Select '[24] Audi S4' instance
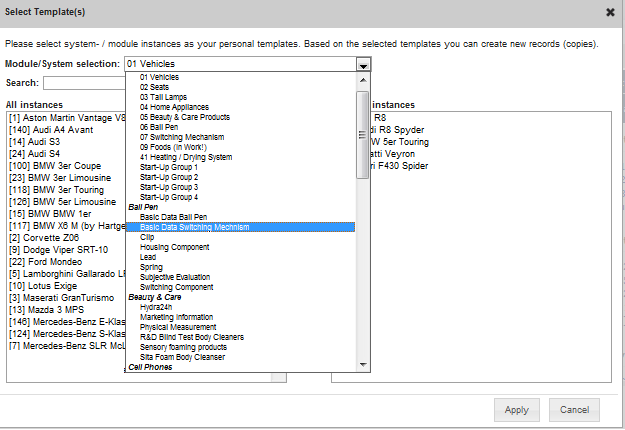This screenshot has height=430, width=625. point(34,154)
